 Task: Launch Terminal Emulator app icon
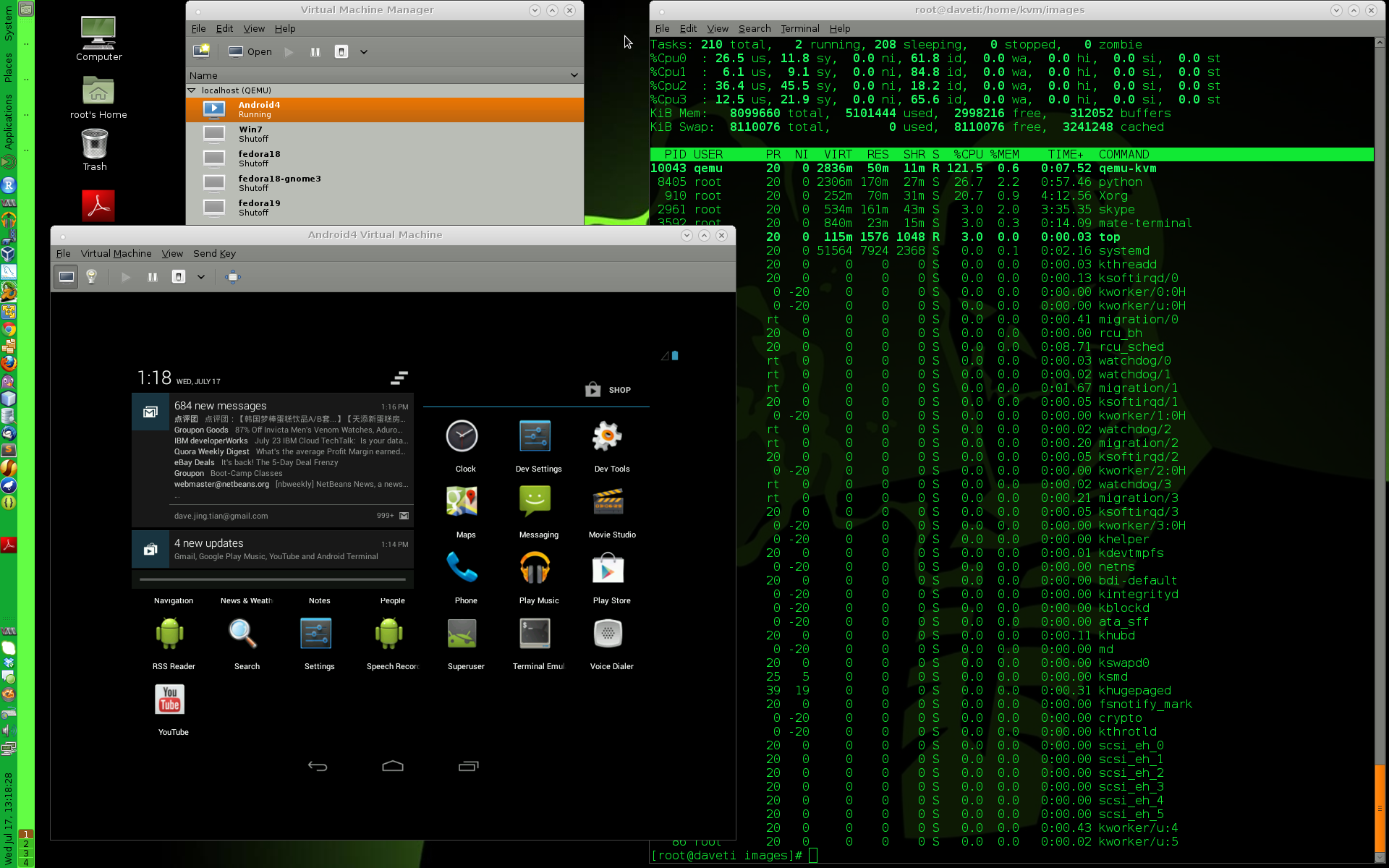[535, 634]
